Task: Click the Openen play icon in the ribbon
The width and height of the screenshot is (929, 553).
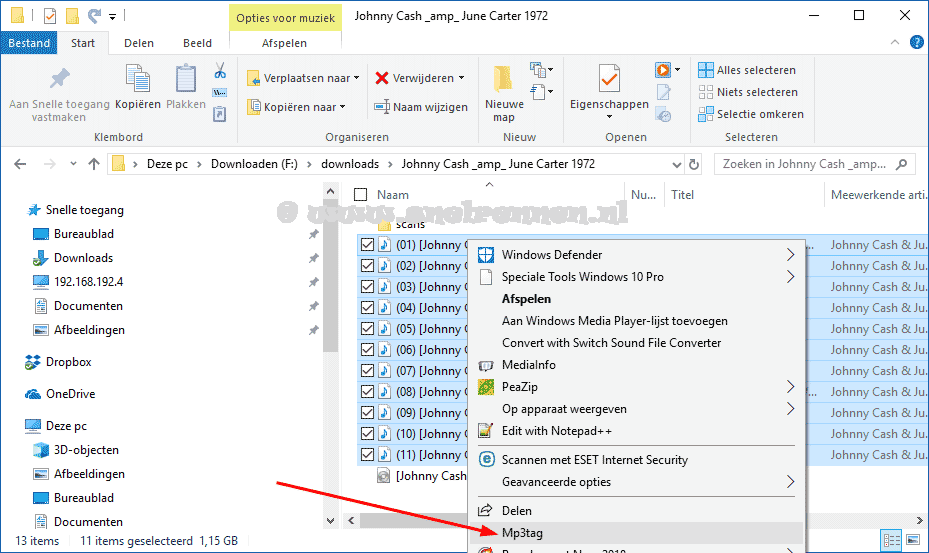Action: pyautogui.click(x=663, y=70)
